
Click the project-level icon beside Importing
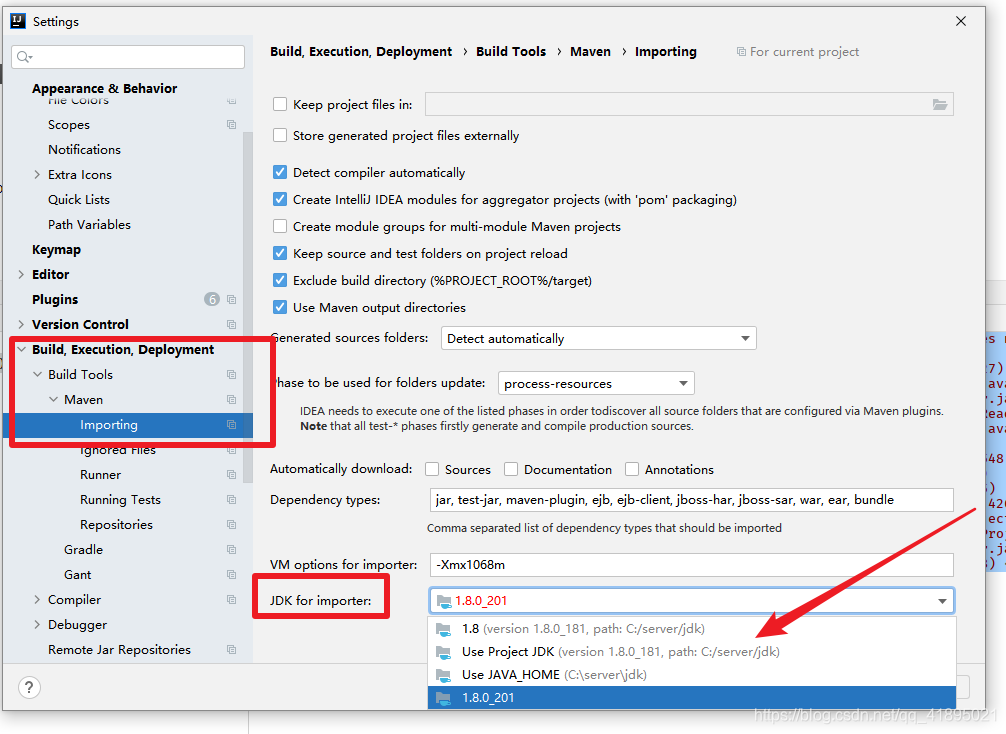click(232, 425)
